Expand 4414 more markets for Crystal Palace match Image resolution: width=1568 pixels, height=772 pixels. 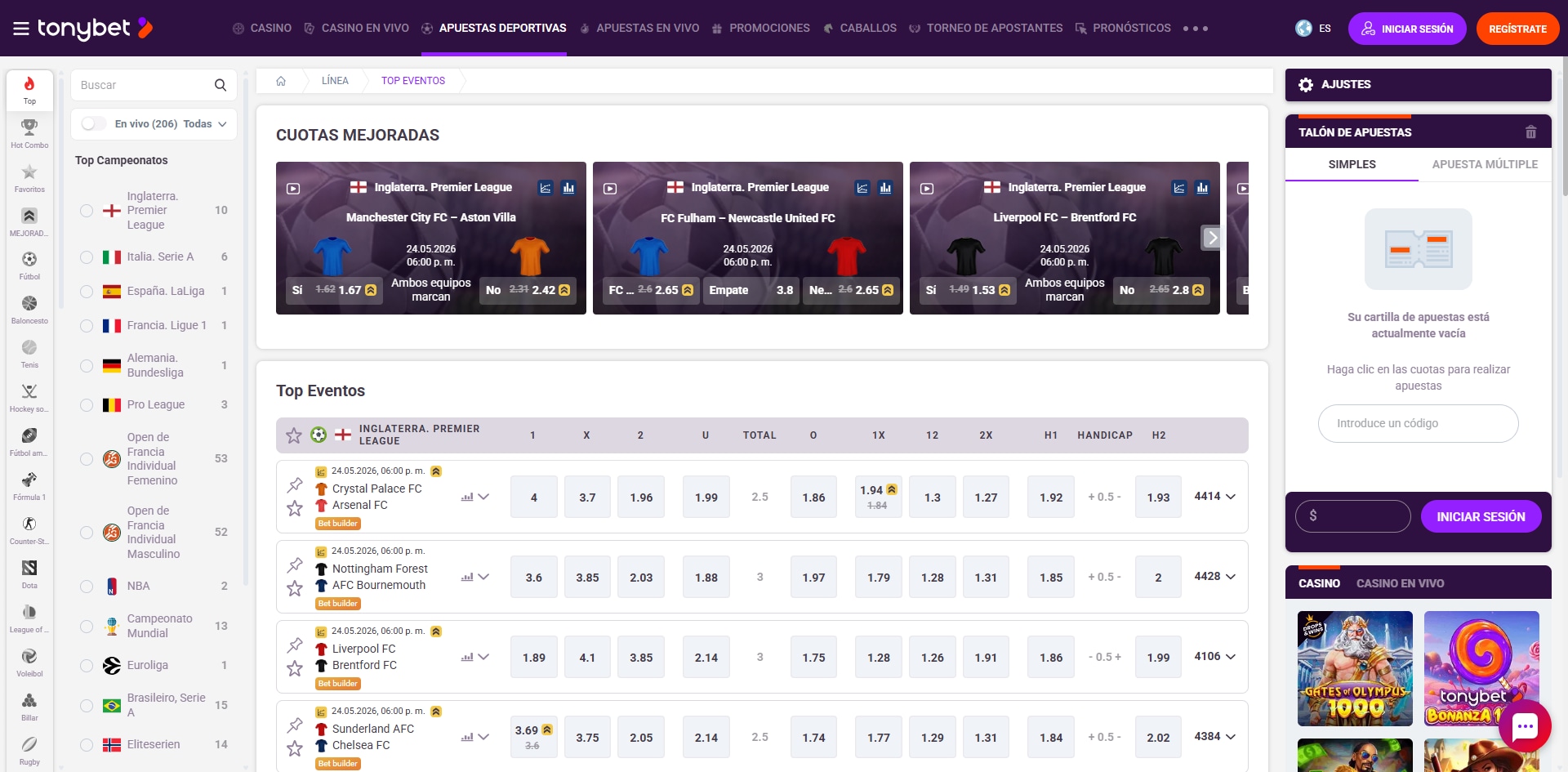pos(1215,497)
